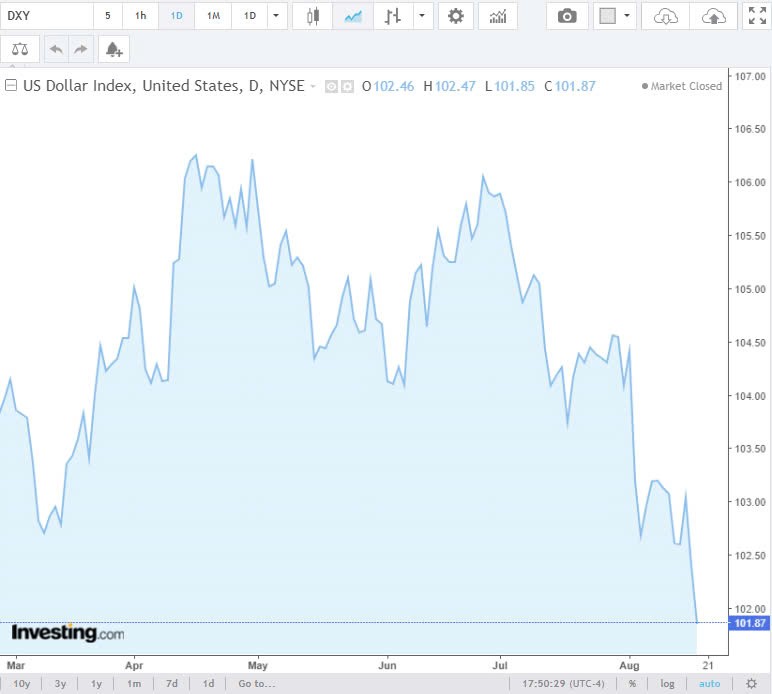Toggle auto scale mode

(x=709, y=684)
